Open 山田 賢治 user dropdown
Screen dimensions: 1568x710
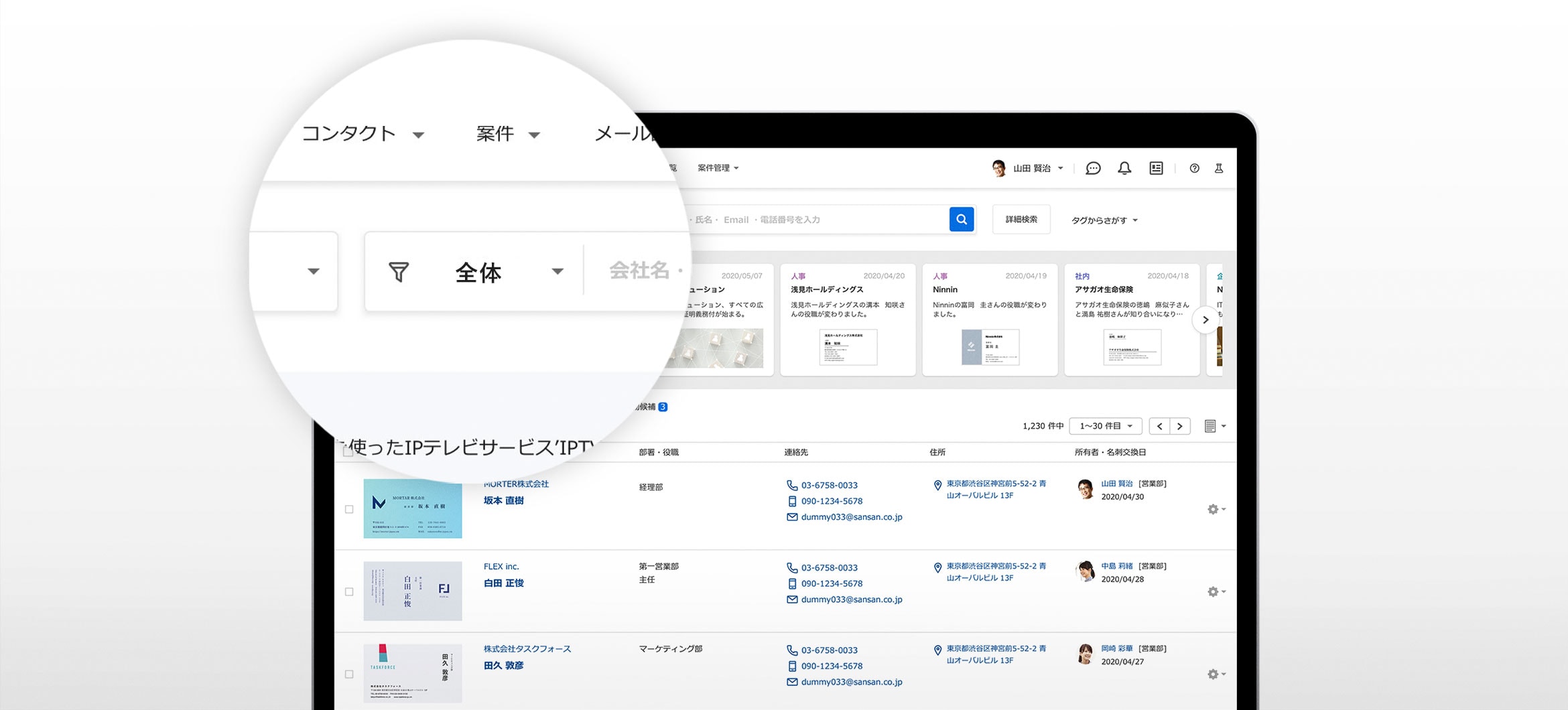pos(1038,168)
